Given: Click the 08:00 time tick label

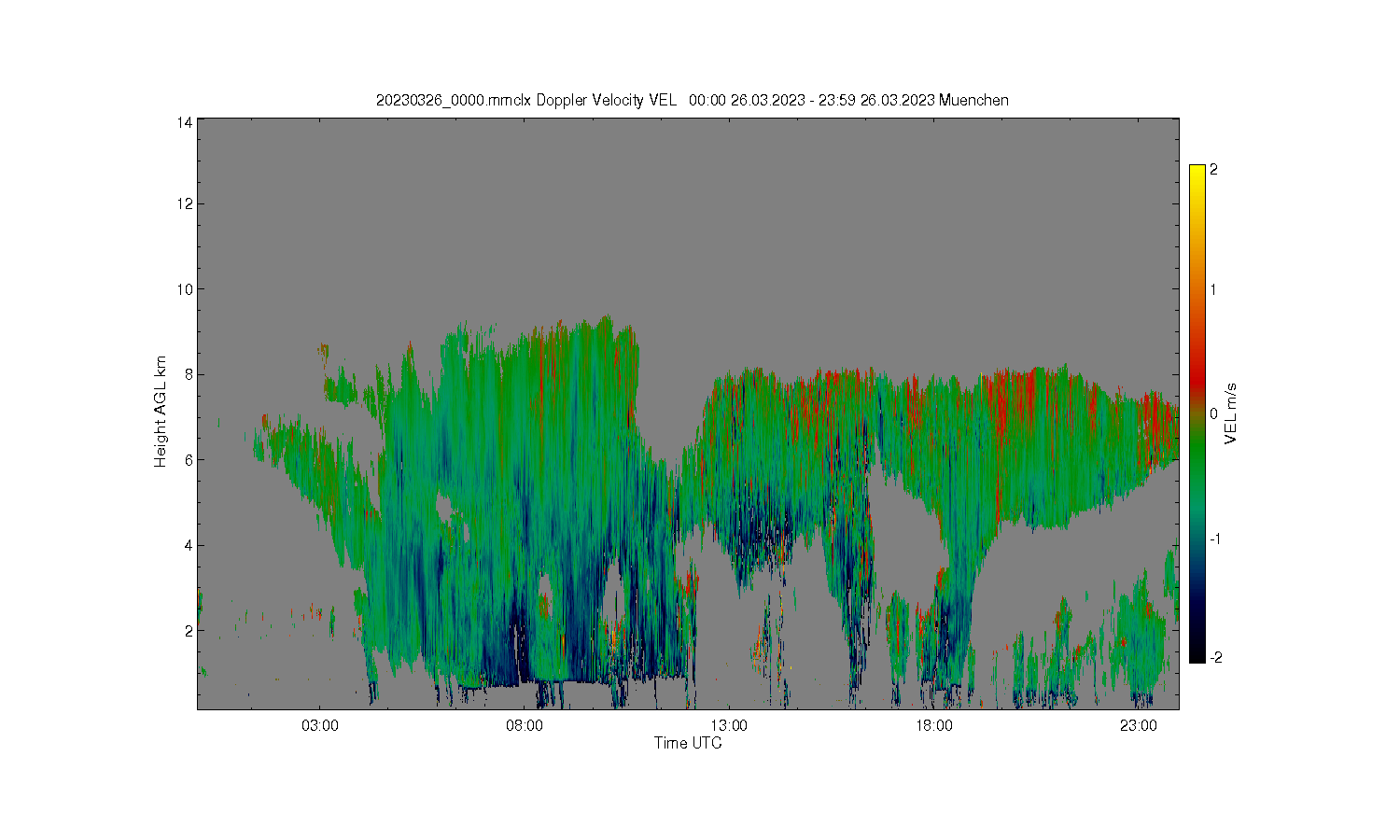Looking at the screenshot, I should [x=525, y=726].
